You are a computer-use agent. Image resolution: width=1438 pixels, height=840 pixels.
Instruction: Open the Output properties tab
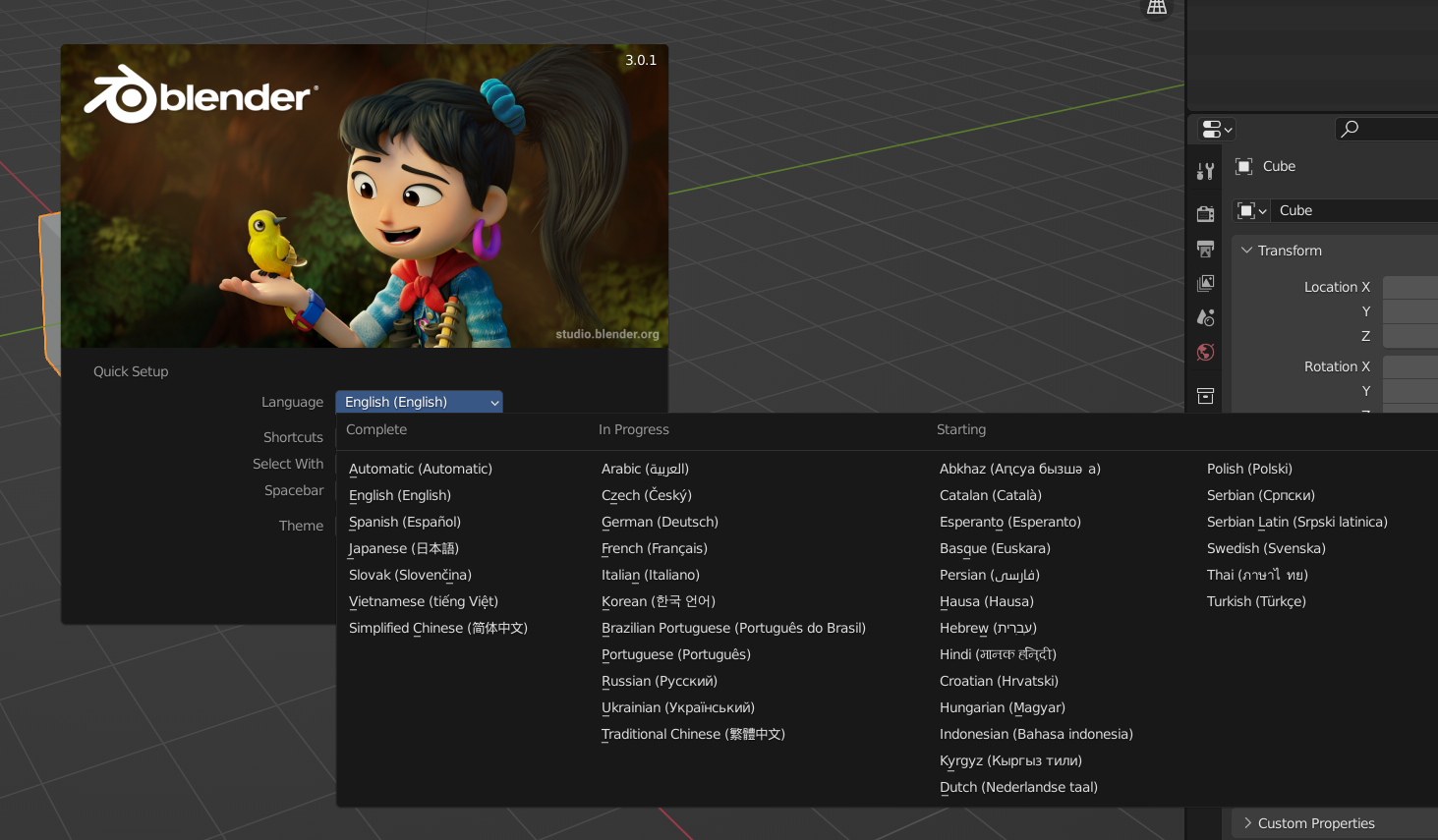(x=1205, y=249)
